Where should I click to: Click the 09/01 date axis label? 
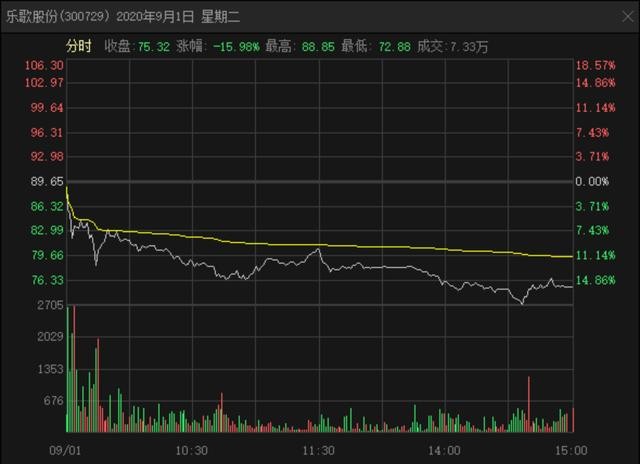pyautogui.click(x=65, y=451)
